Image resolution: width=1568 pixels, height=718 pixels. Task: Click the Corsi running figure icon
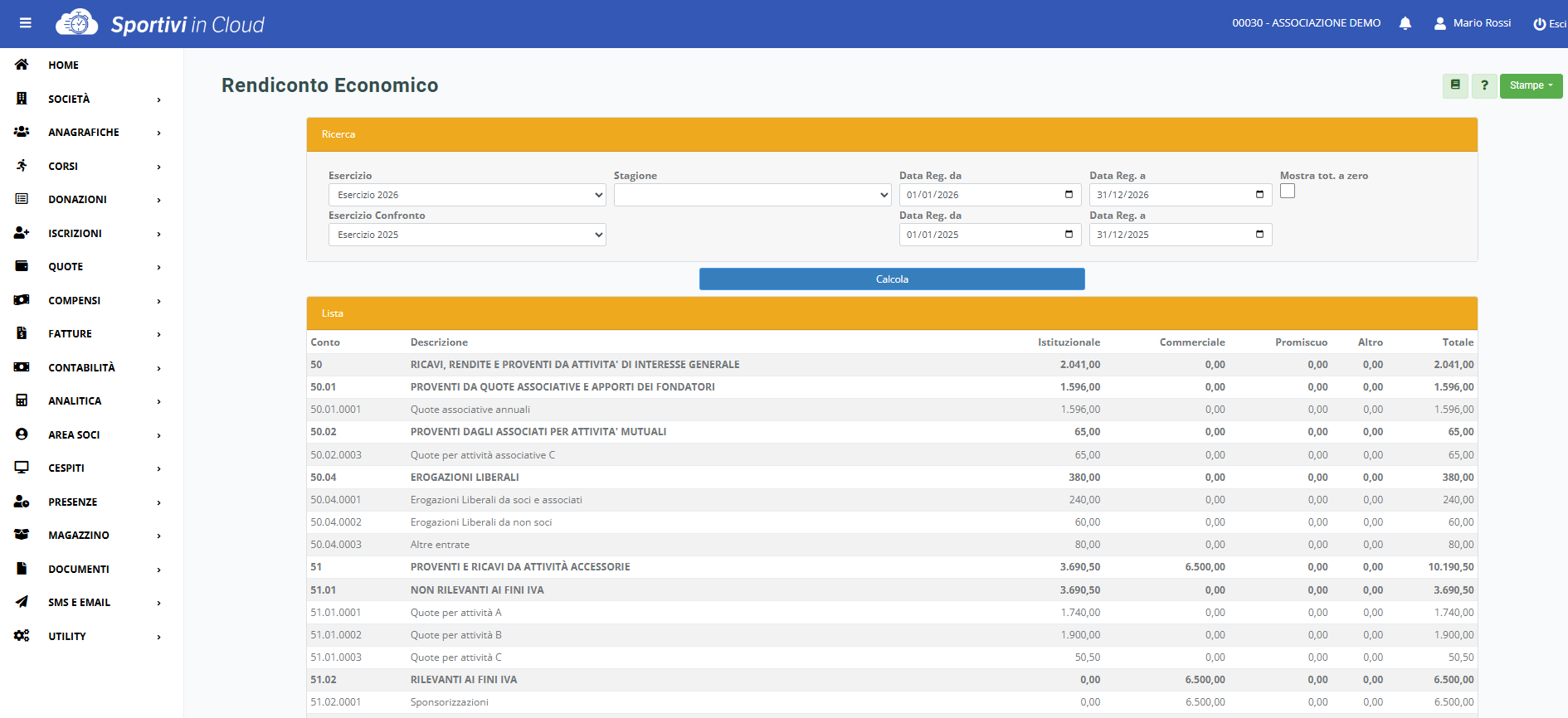(22, 166)
